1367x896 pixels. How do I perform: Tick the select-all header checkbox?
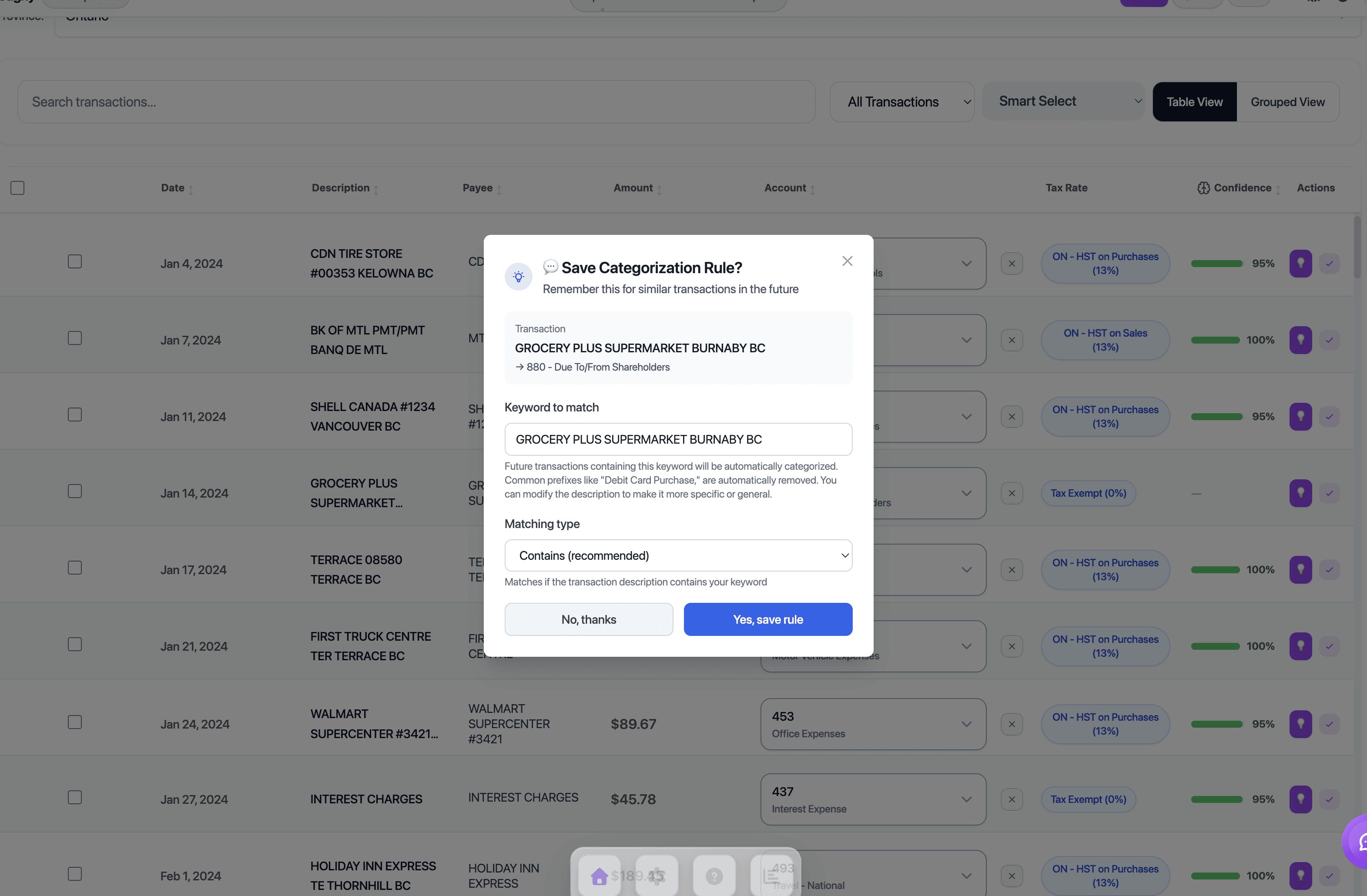(x=17, y=188)
